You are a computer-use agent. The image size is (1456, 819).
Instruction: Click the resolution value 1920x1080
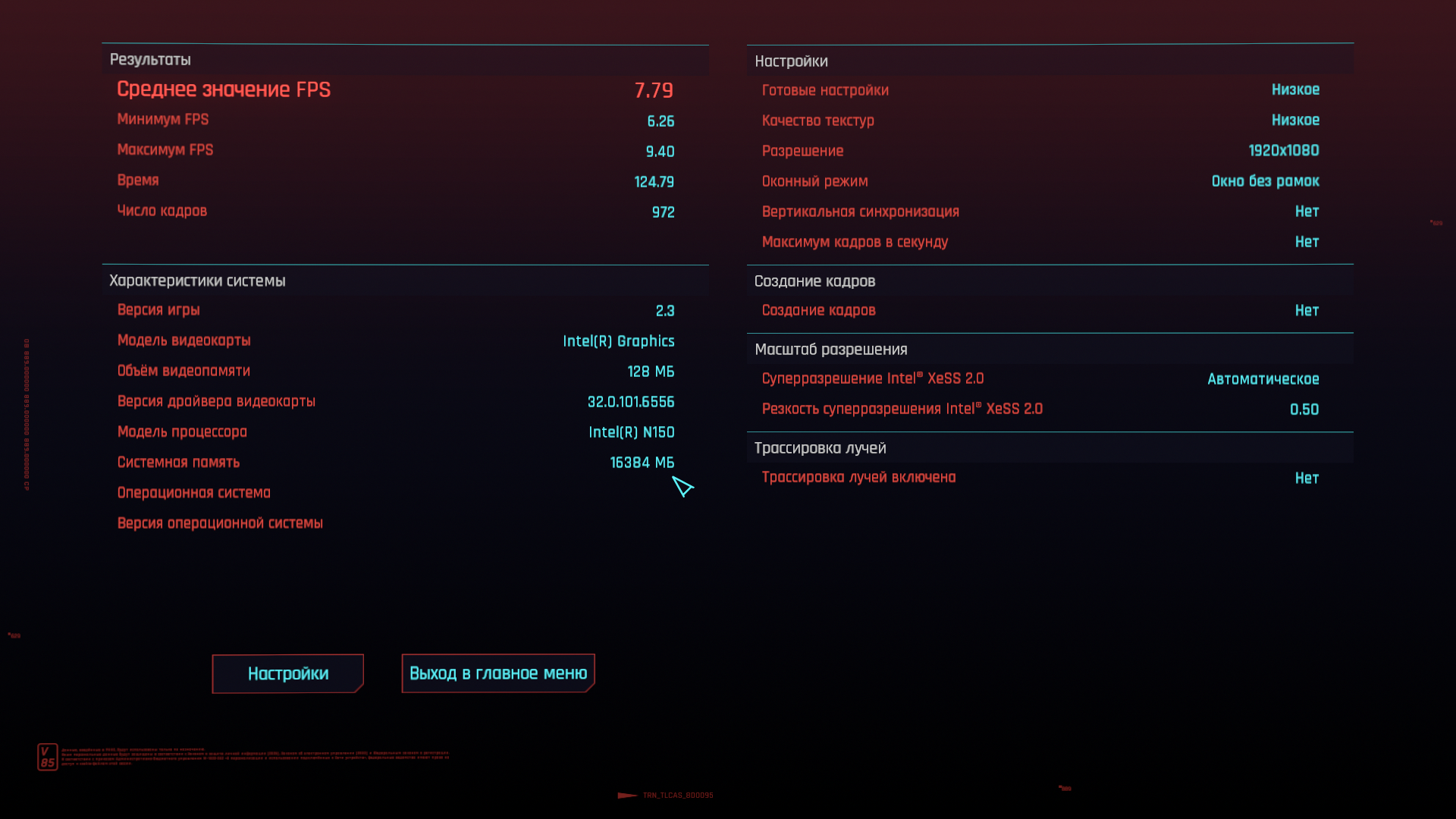(x=1283, y=150)
